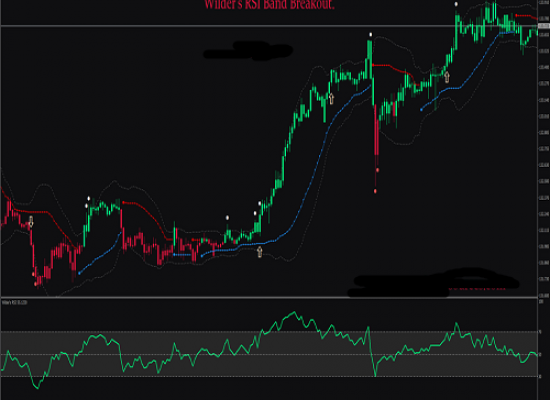Click the highlighted current price tag on price axis
The image size is (550, 400).
pyautogui.click(x=544, y=26)
